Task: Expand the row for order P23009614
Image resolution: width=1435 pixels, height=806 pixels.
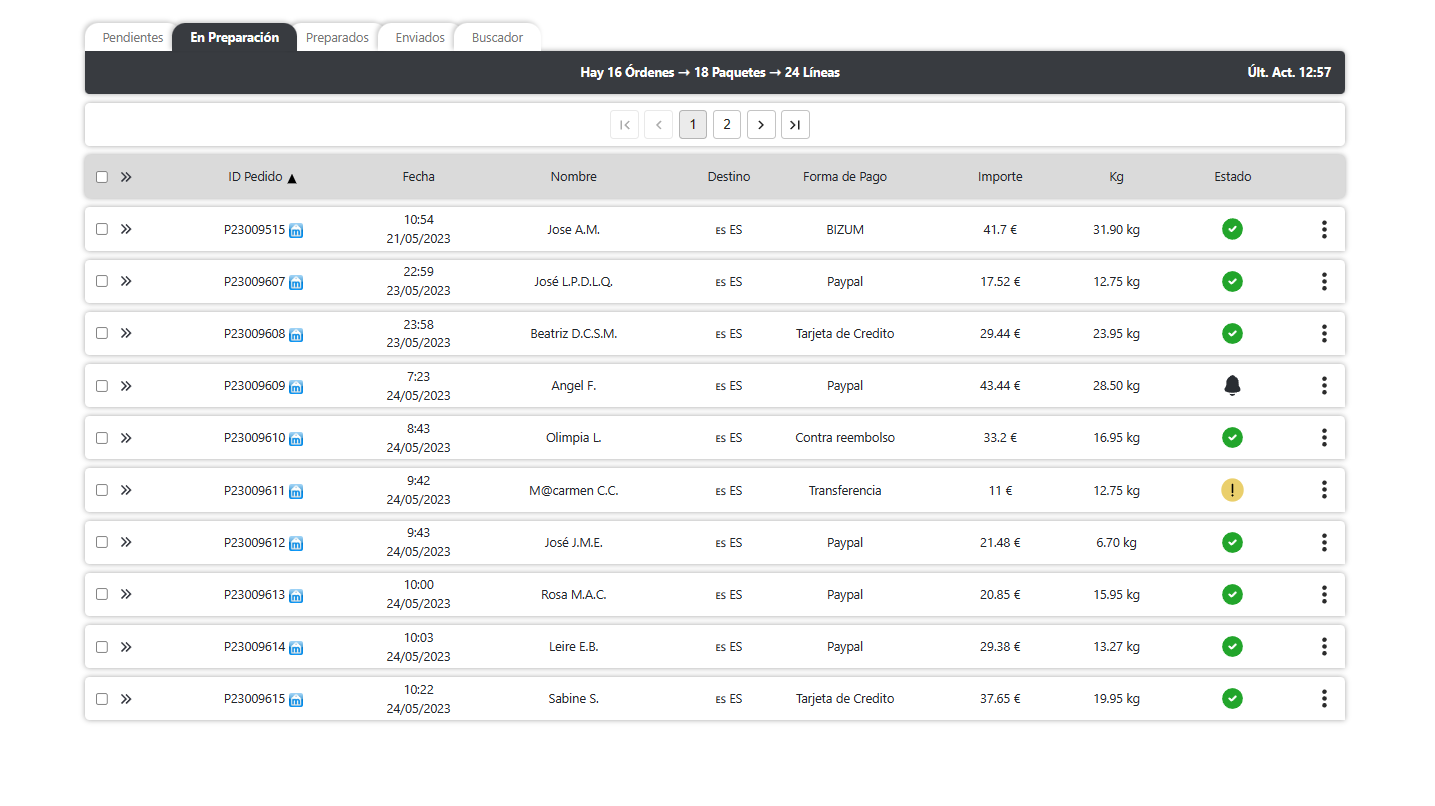Action: 126,646
